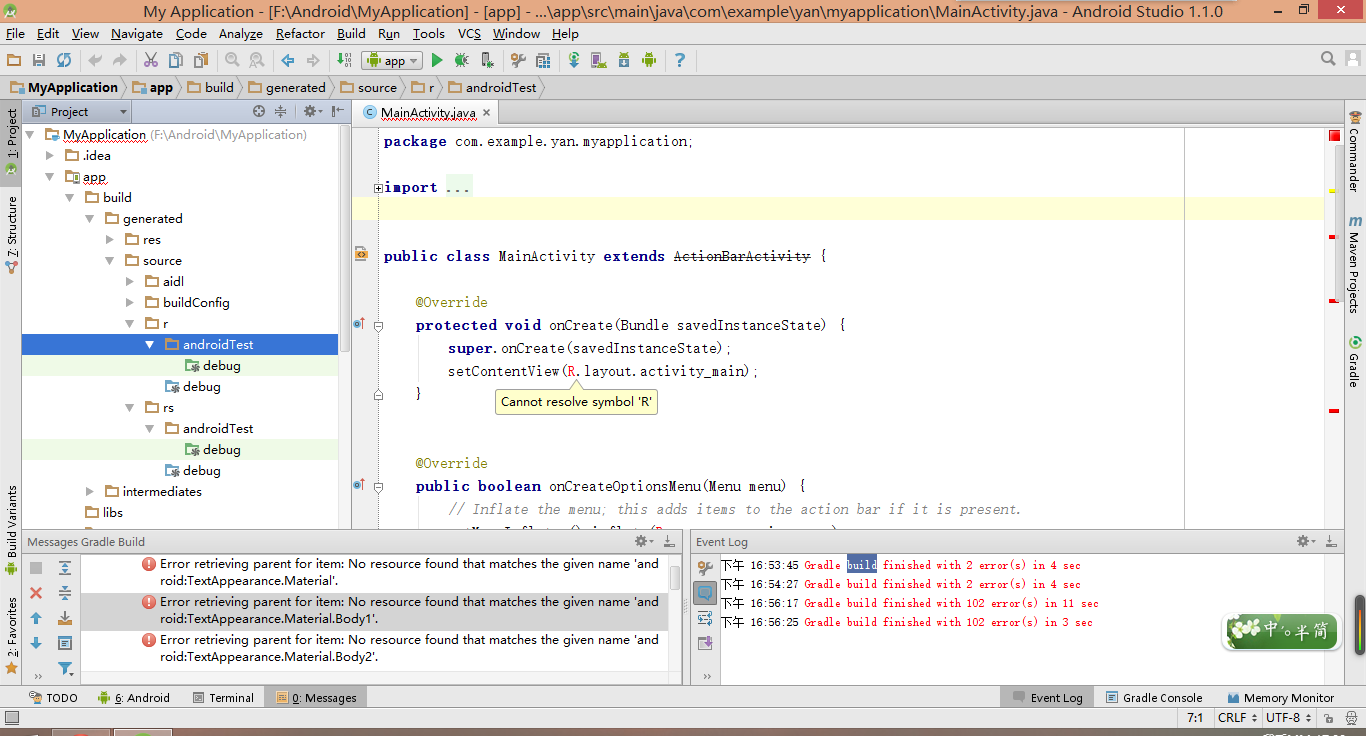The image size is (1366, 736).
Task: Open the Android Device Monitor icon
Action: (648, 61)
